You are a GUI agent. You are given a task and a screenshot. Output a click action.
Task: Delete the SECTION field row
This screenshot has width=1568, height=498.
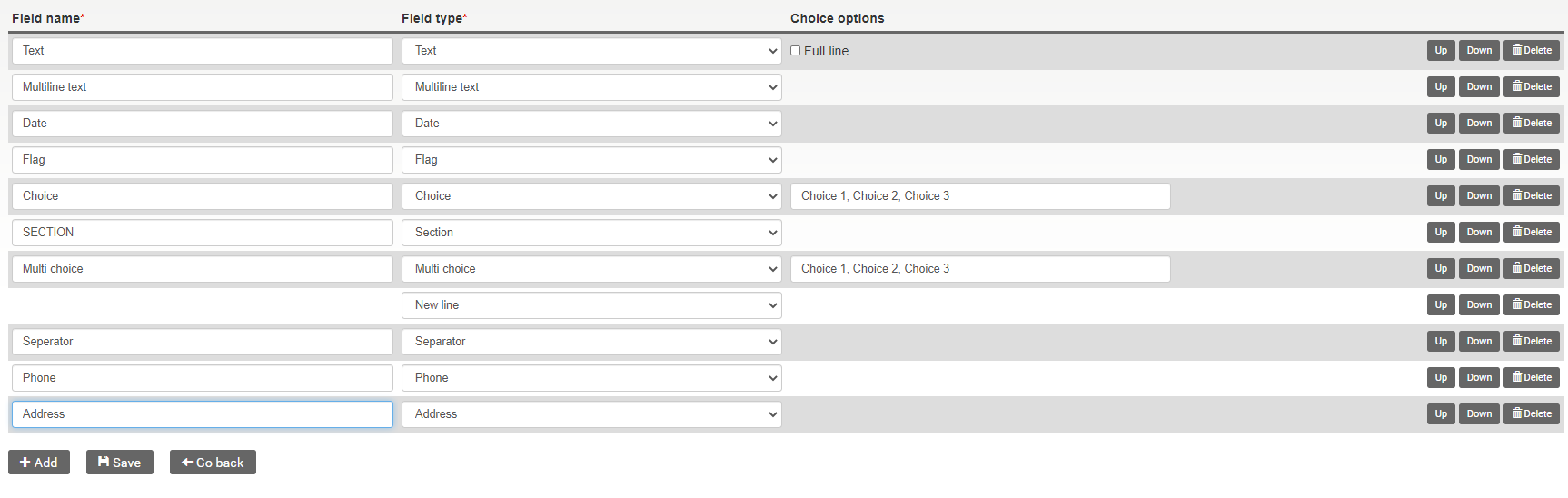pyautogui.click(x=1531, y=233)
